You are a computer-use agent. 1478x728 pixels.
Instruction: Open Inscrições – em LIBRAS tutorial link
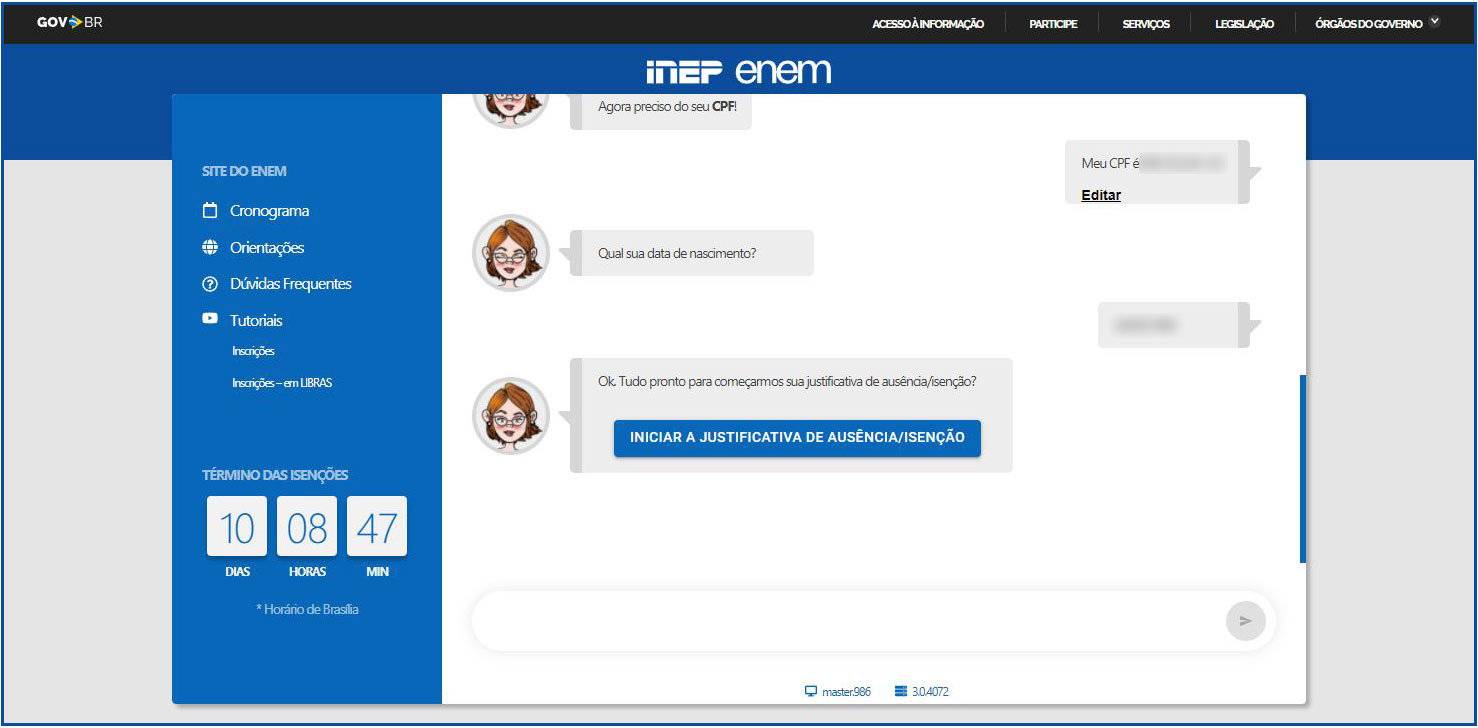pyautogui.click(x=282, y=383)
